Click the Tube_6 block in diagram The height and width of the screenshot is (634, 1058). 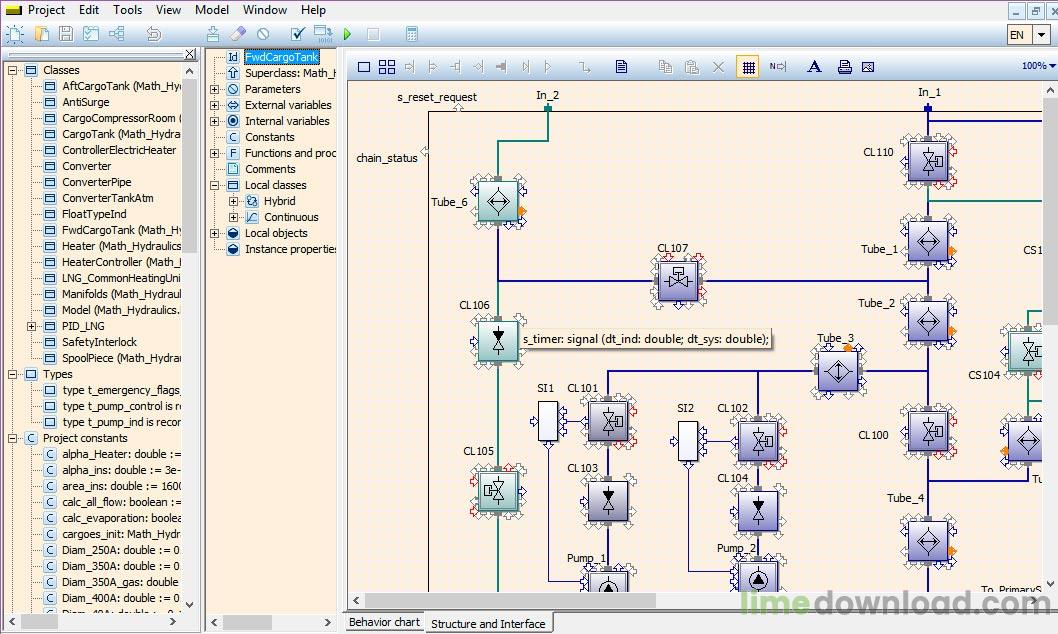498,202
